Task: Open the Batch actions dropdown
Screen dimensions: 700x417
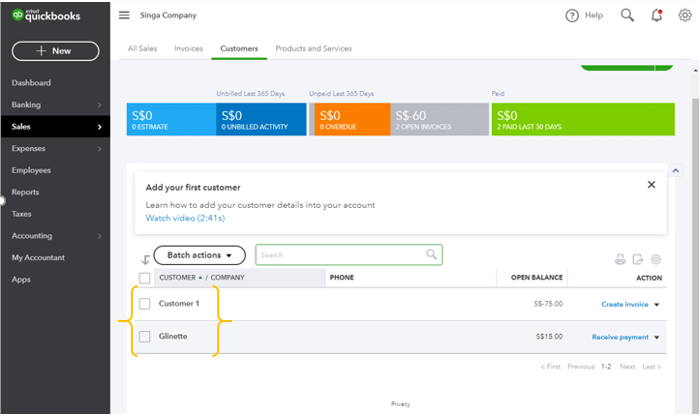Action: coord(200,255)
